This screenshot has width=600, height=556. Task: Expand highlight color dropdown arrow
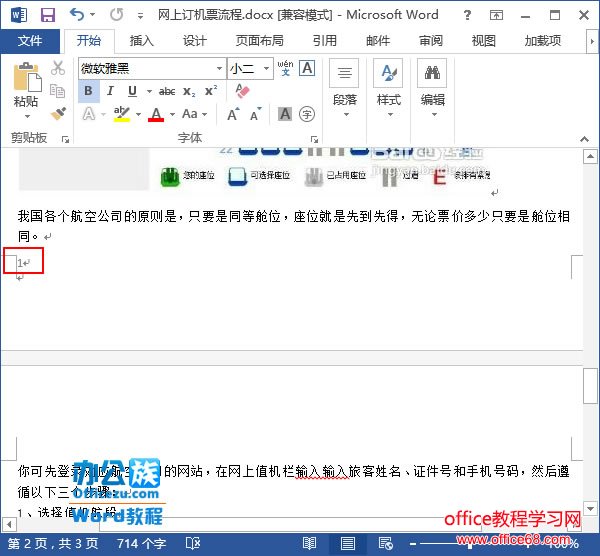(139, 114)
